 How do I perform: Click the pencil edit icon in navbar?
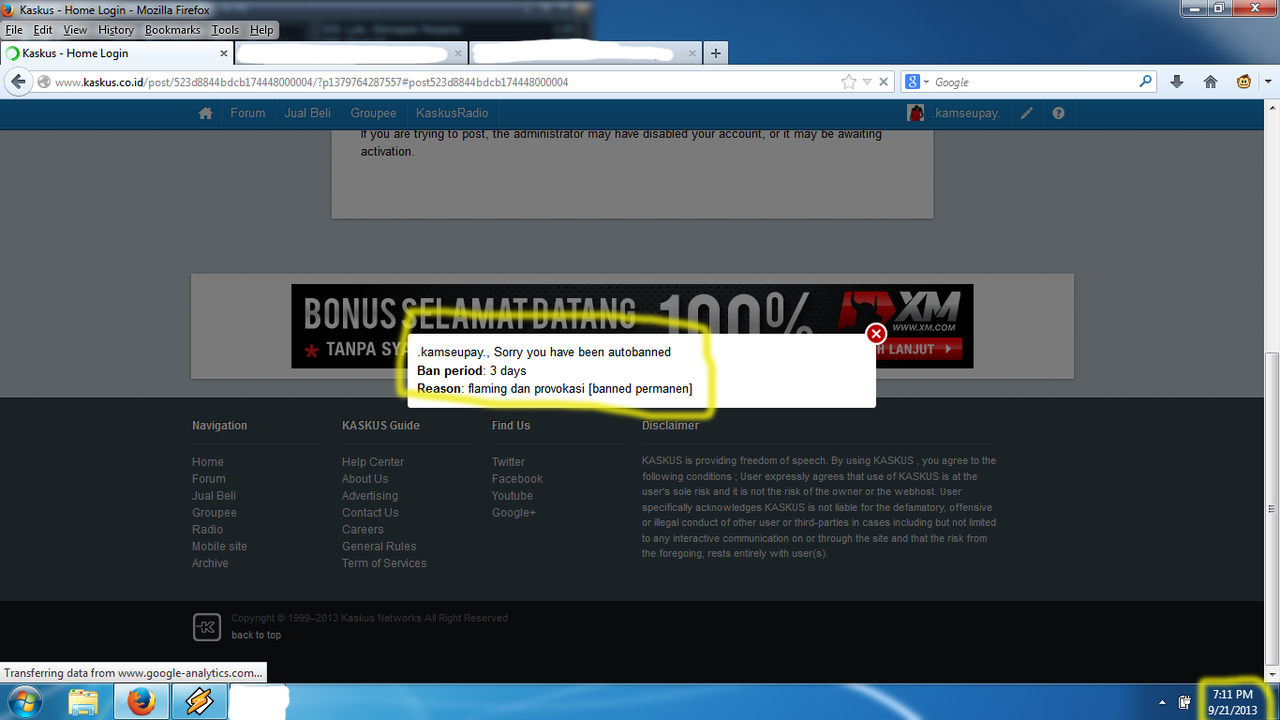[x=1027, y=113]
